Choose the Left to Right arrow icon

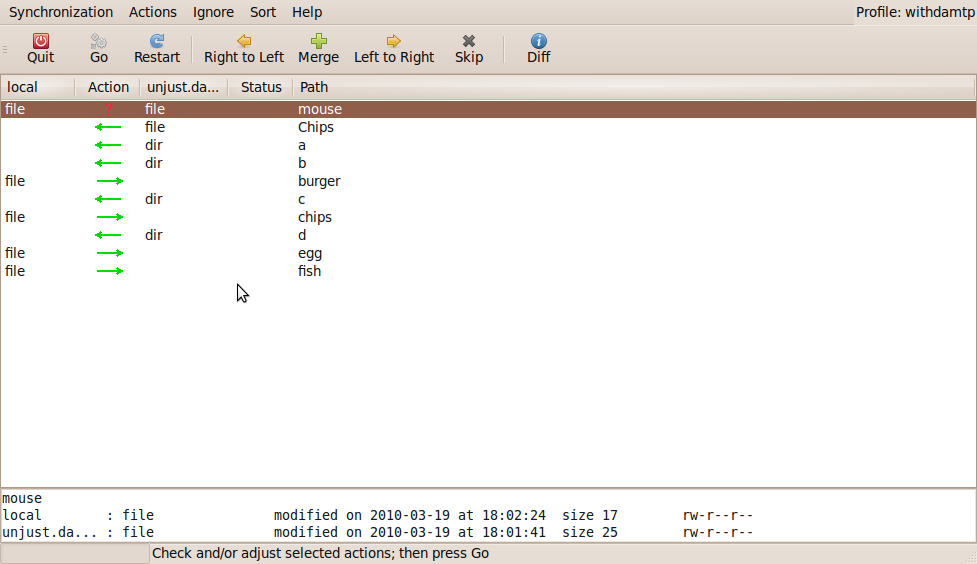click(x=394, y=41)
